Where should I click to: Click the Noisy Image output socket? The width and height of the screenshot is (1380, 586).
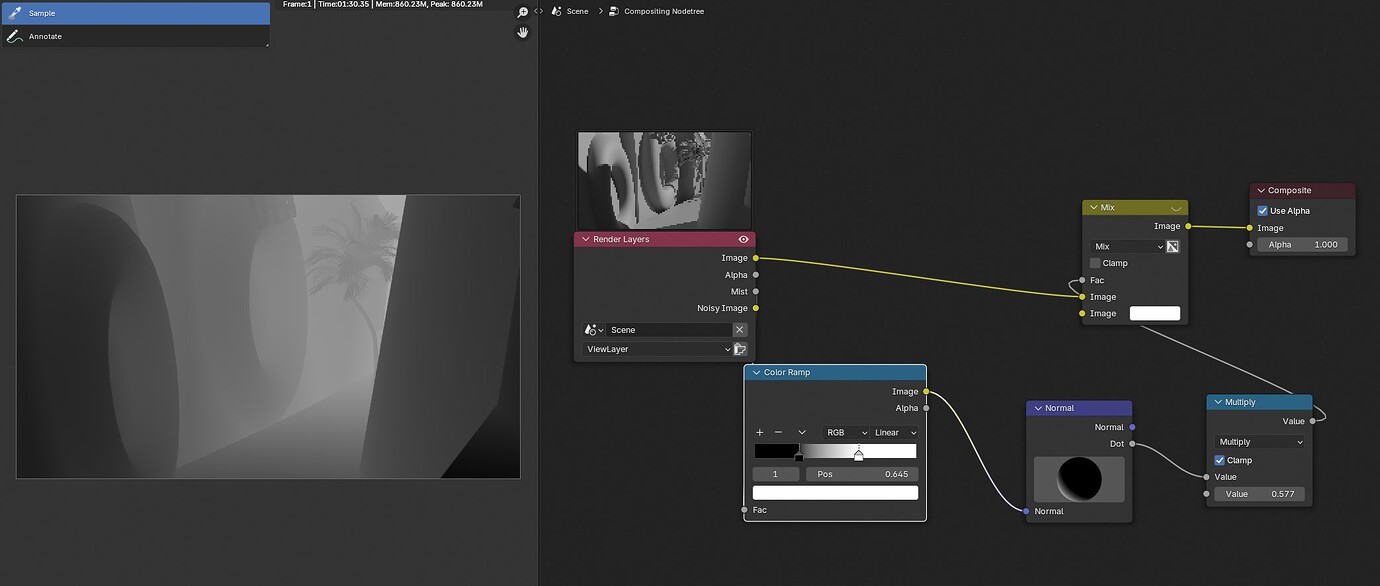coord(755,308)
